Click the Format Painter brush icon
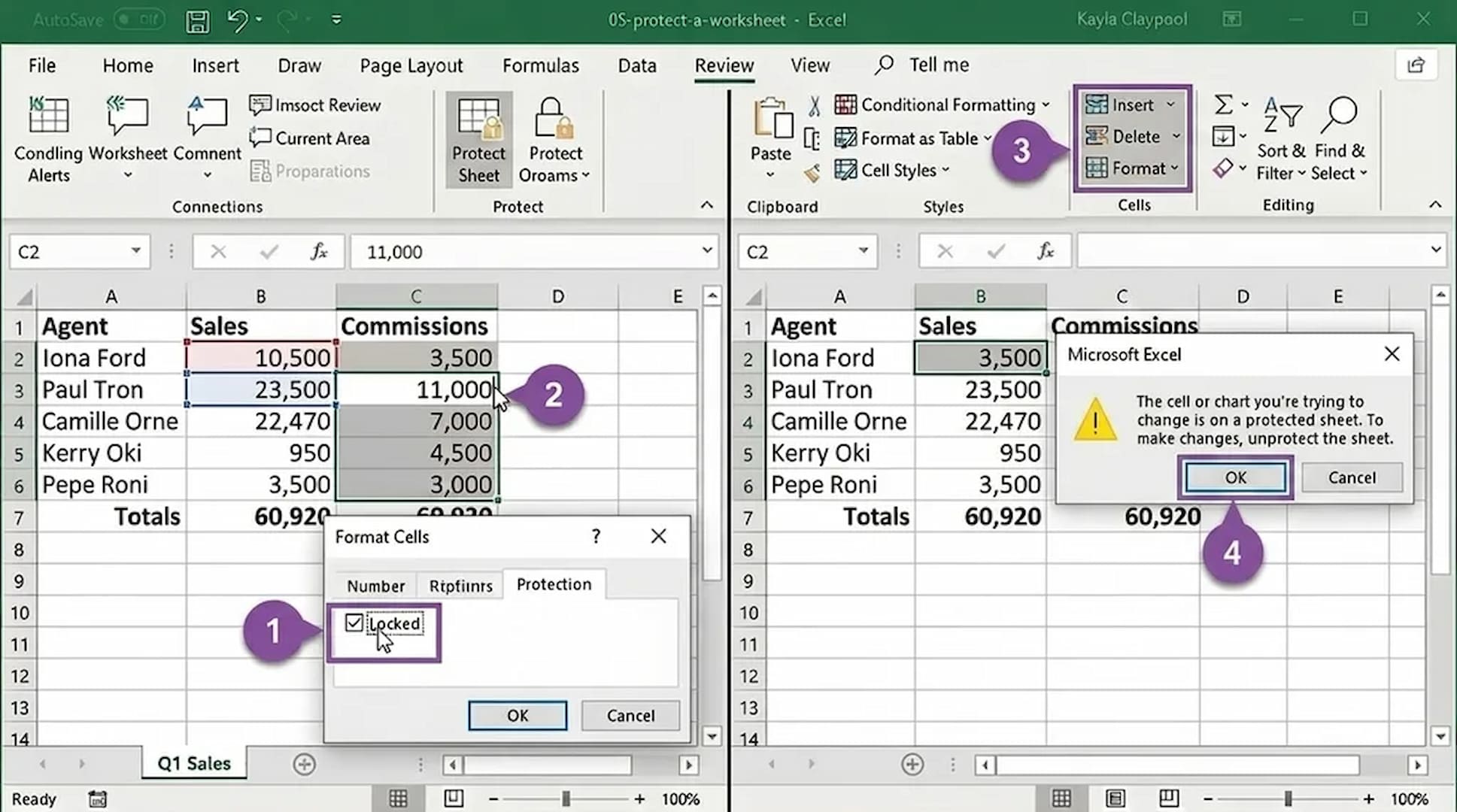The width and height of the screenshot is (1457, 812). click(812, 173)
